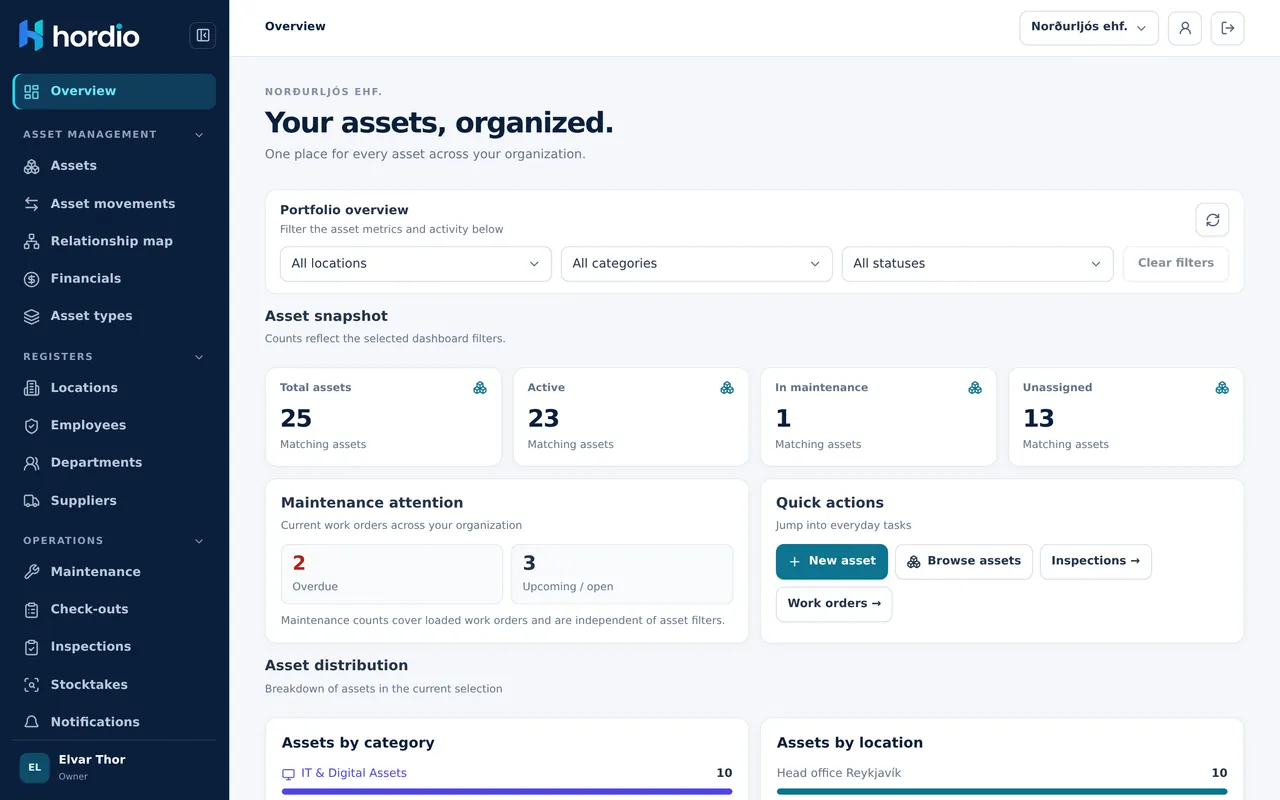
Task: Click the Elvar Thor user name
Action: (92, 760)
